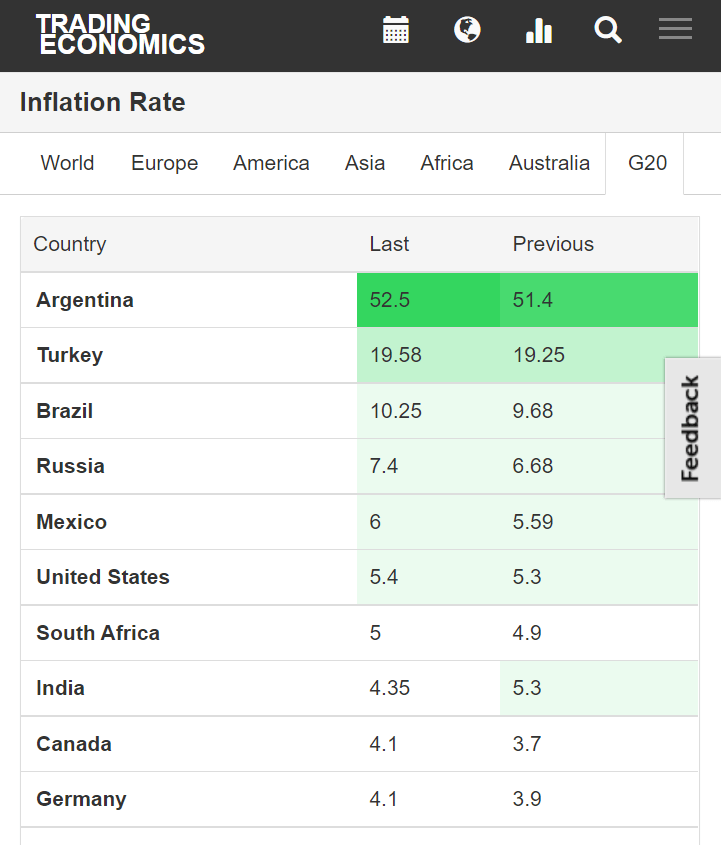Sort by the Last column header
Viewport: 721px width, 845px height.
(x=389, y=244)
